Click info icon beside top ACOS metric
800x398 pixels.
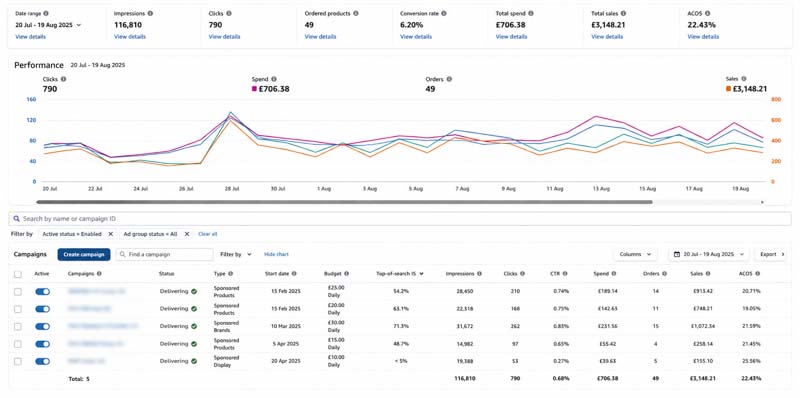click(707, 14)
